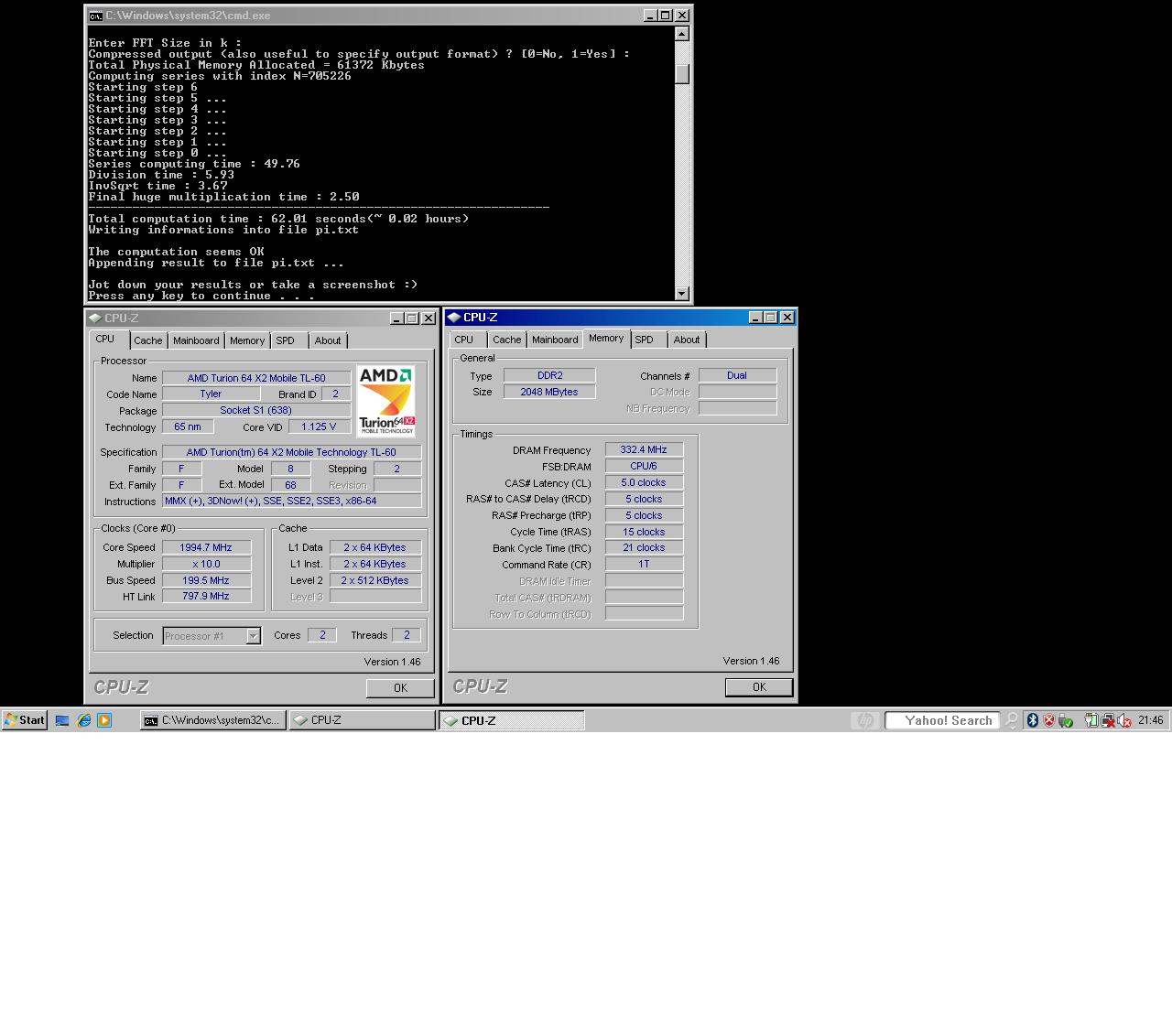Click the AMD Turion 64 X2 logo
Viewport: 1172px width, 1036px height.
(386, 401)
